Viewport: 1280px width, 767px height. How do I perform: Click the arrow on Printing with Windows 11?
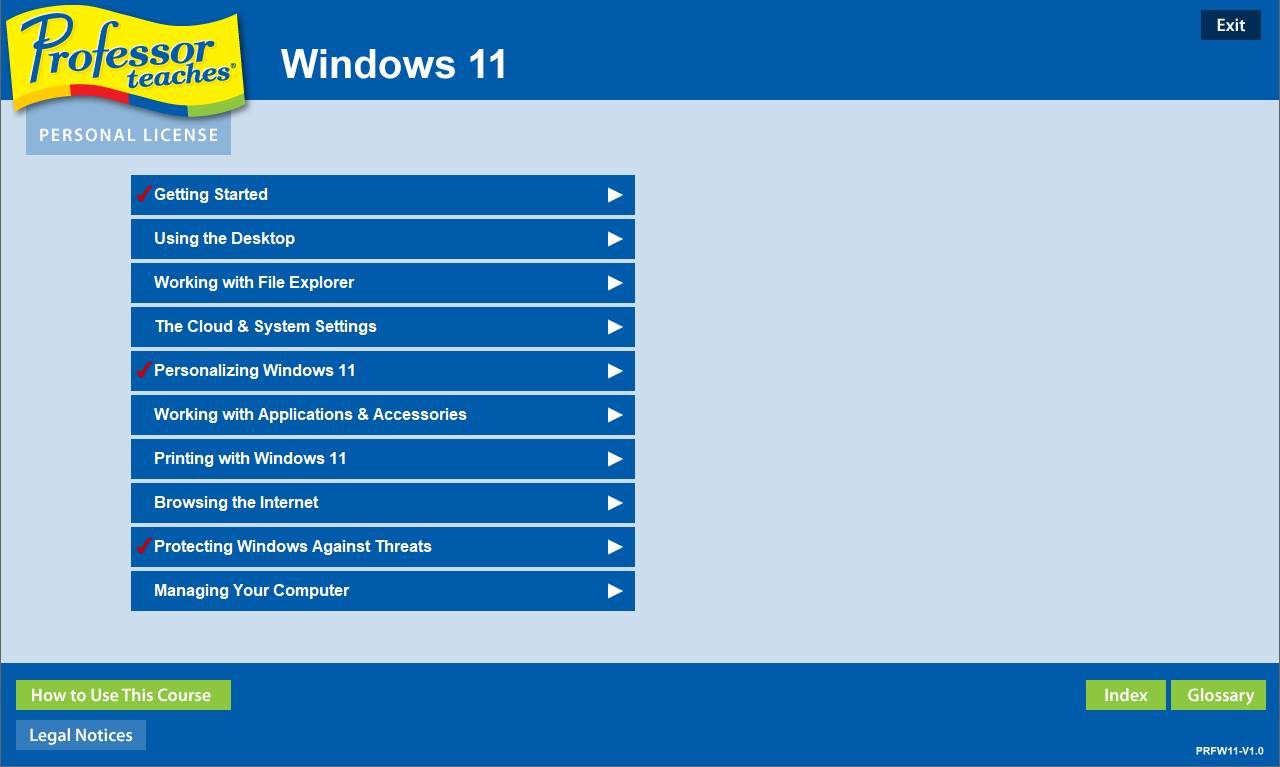click(615, 459)
